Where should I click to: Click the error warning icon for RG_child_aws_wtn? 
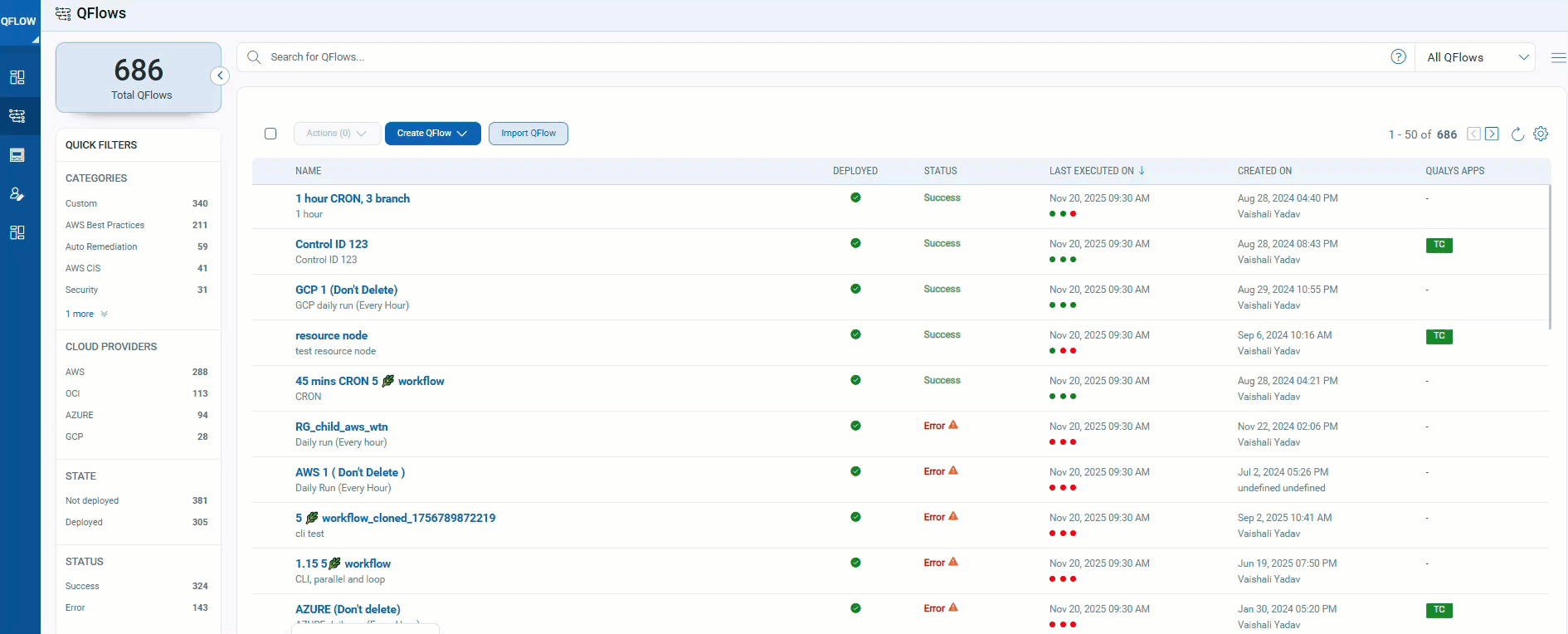click(953, 426)
